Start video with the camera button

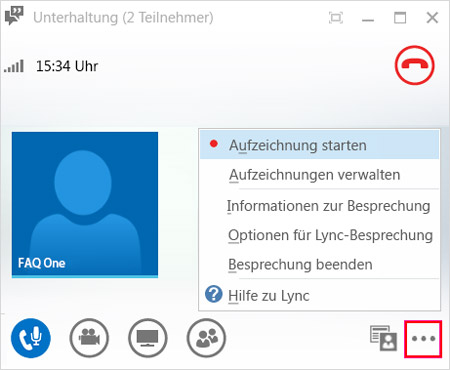tap(89, 338)
